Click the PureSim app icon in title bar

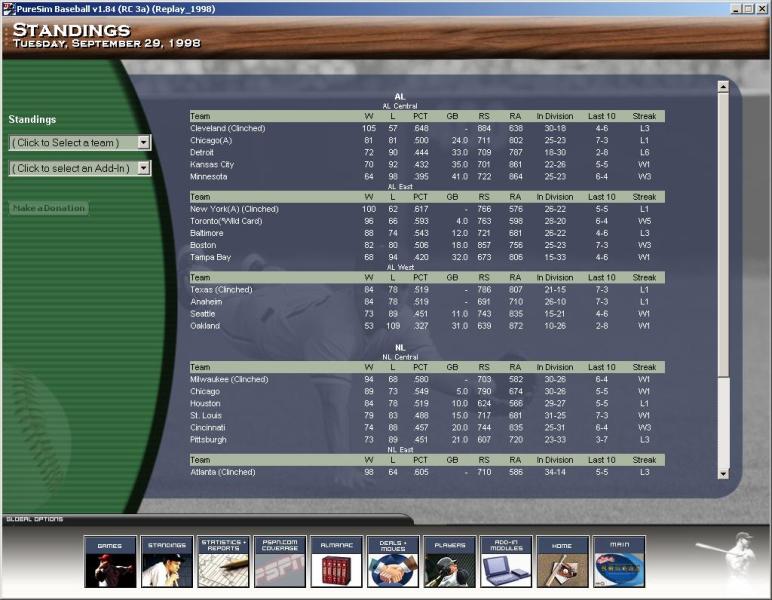8,9
